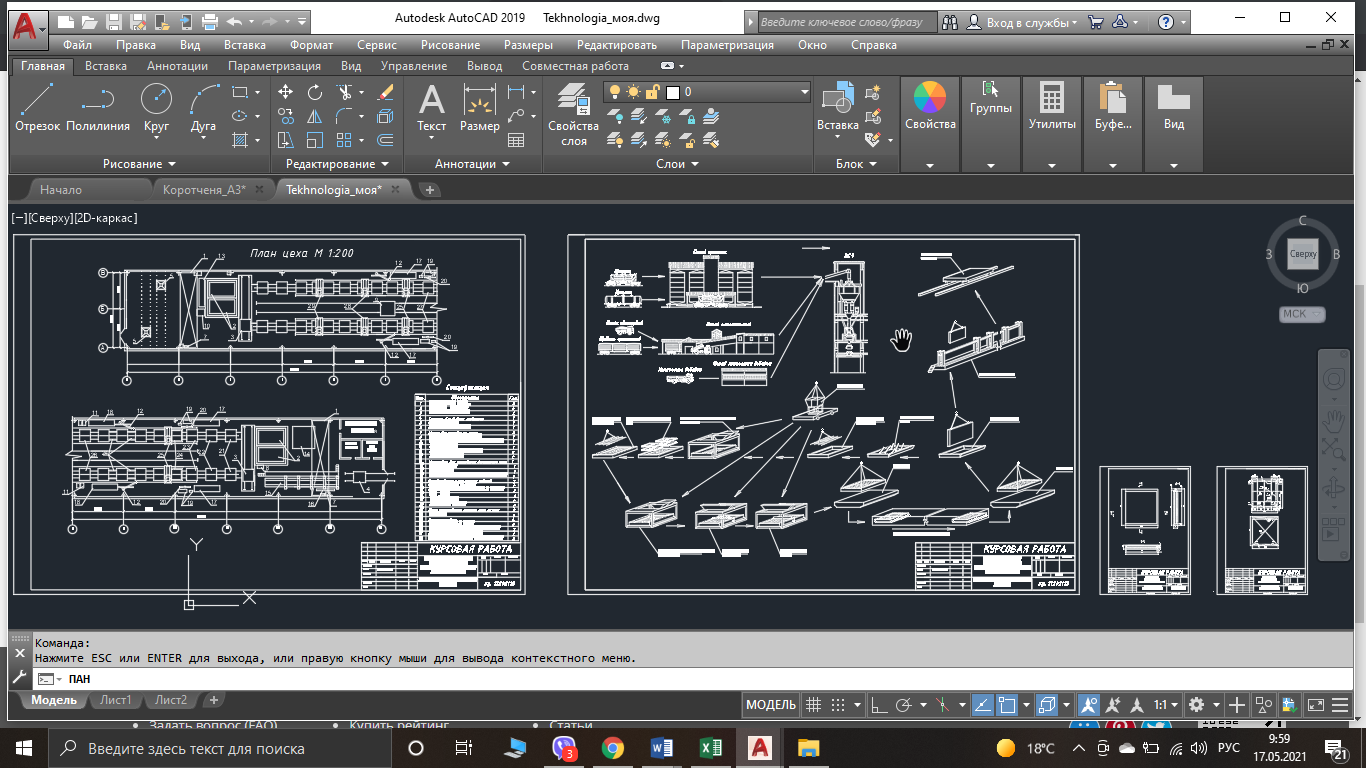Toggle polar tracking in status bar

click(904, 705)
